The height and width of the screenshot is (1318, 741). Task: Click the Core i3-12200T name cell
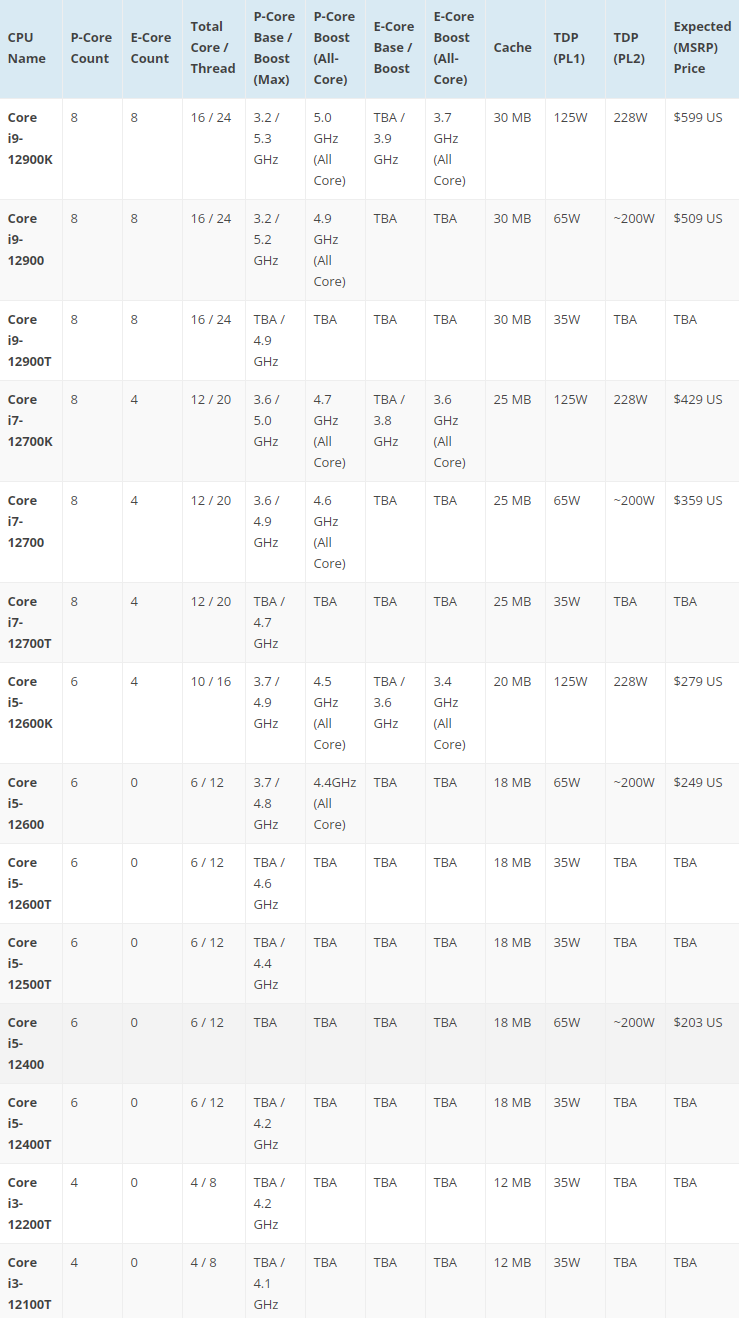coord(30,1203)
